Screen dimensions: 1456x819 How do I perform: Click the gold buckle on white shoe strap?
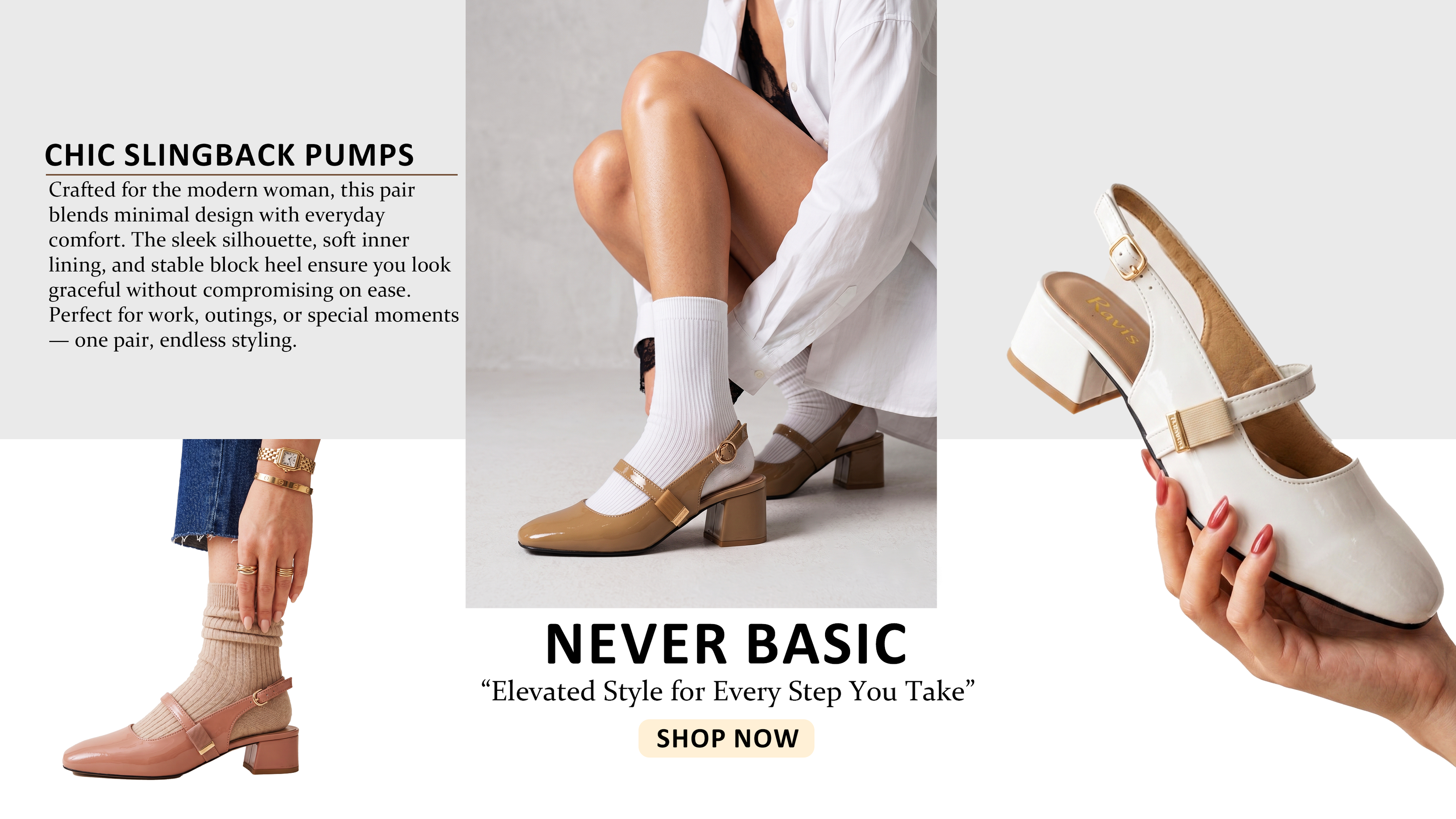(x=1126, y=257)
